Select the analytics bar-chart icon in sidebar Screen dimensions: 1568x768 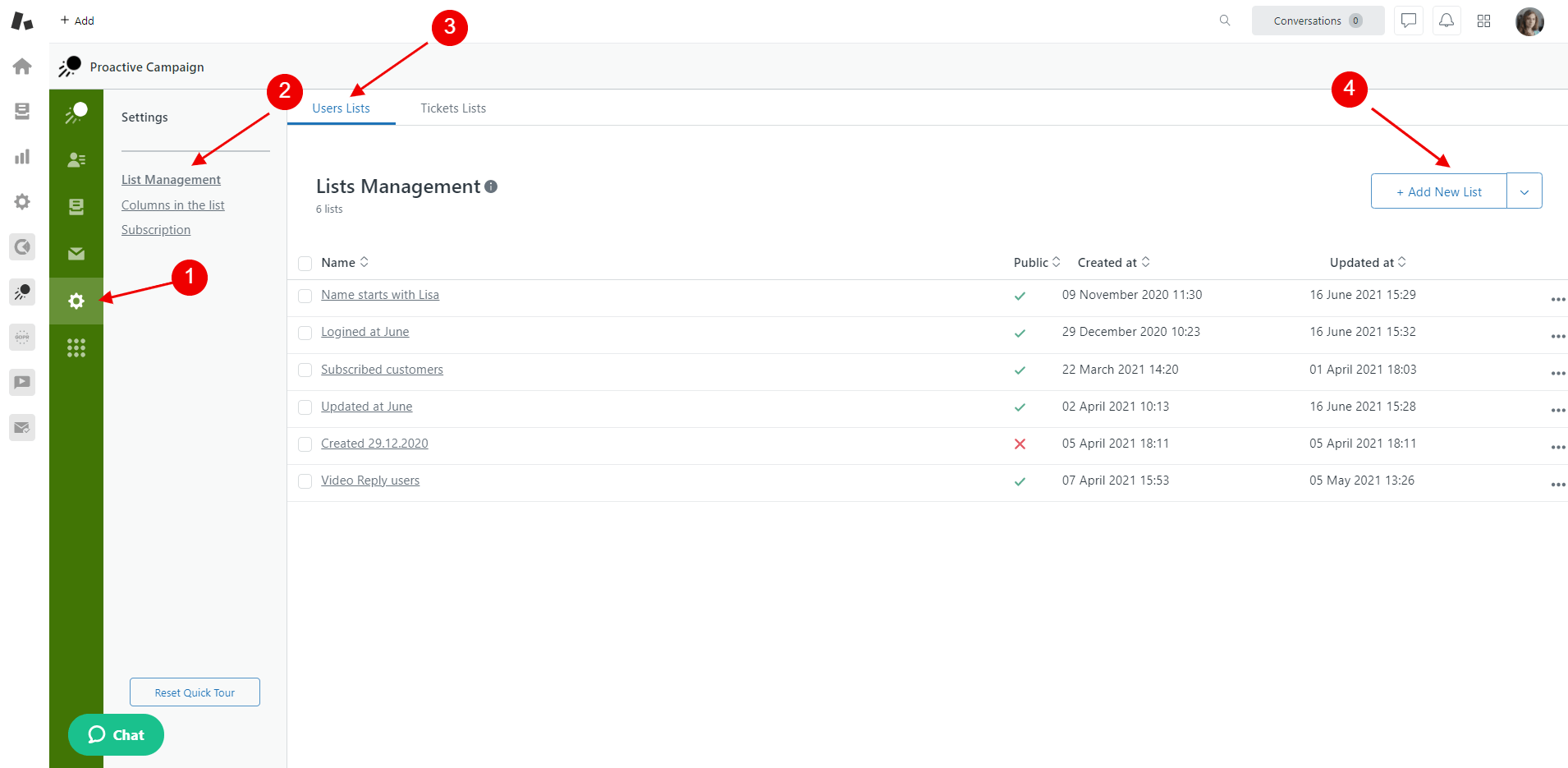point(21,156)
